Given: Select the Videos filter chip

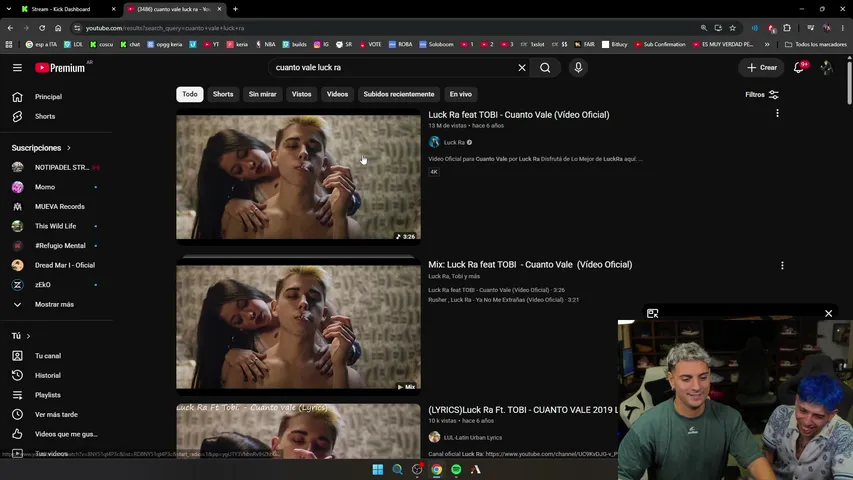Looking at the screenshot, I should click(x=337, y=94).
